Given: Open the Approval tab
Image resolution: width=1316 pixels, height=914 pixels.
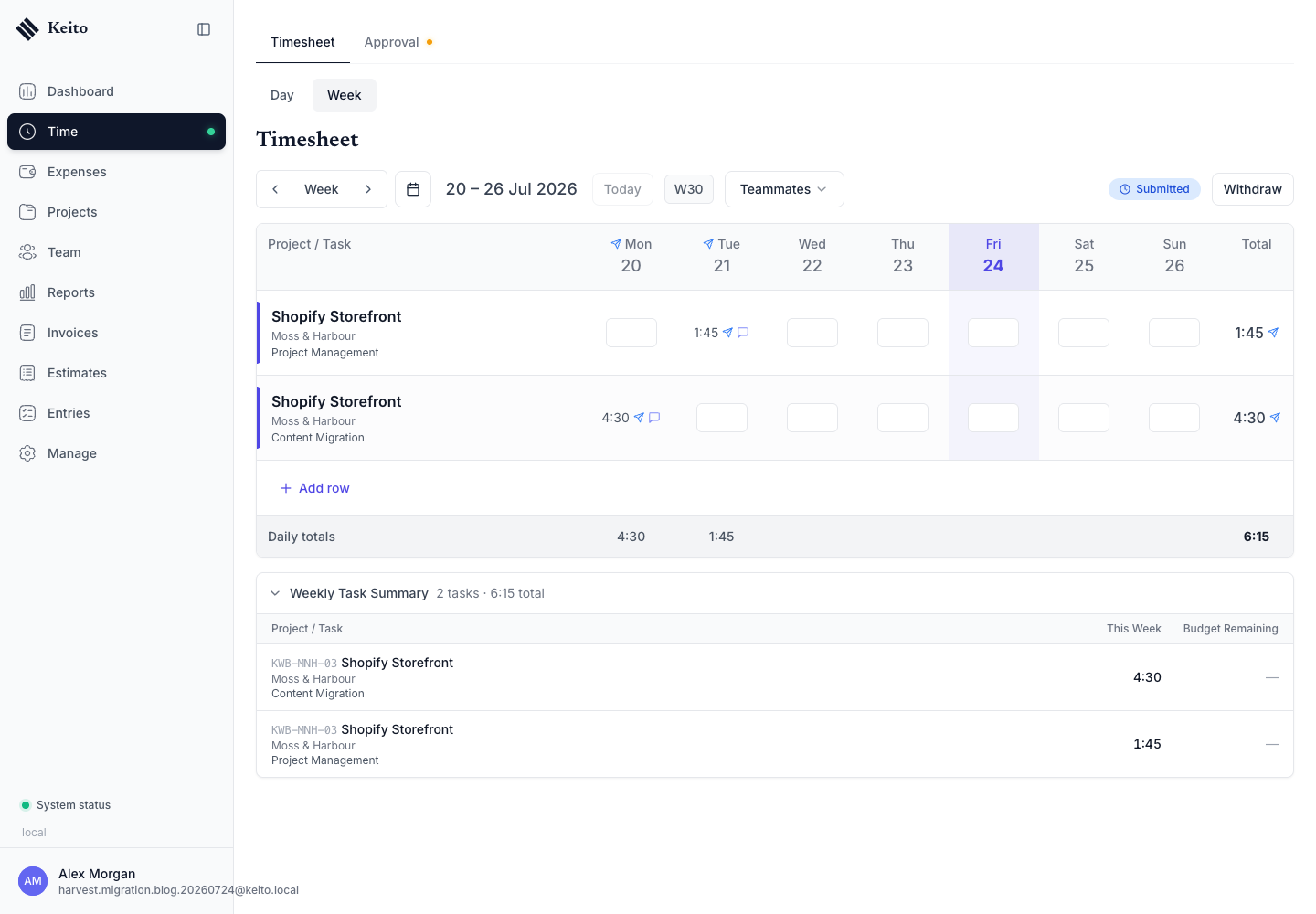Looking at the screenshot, I should pos(398,42).
